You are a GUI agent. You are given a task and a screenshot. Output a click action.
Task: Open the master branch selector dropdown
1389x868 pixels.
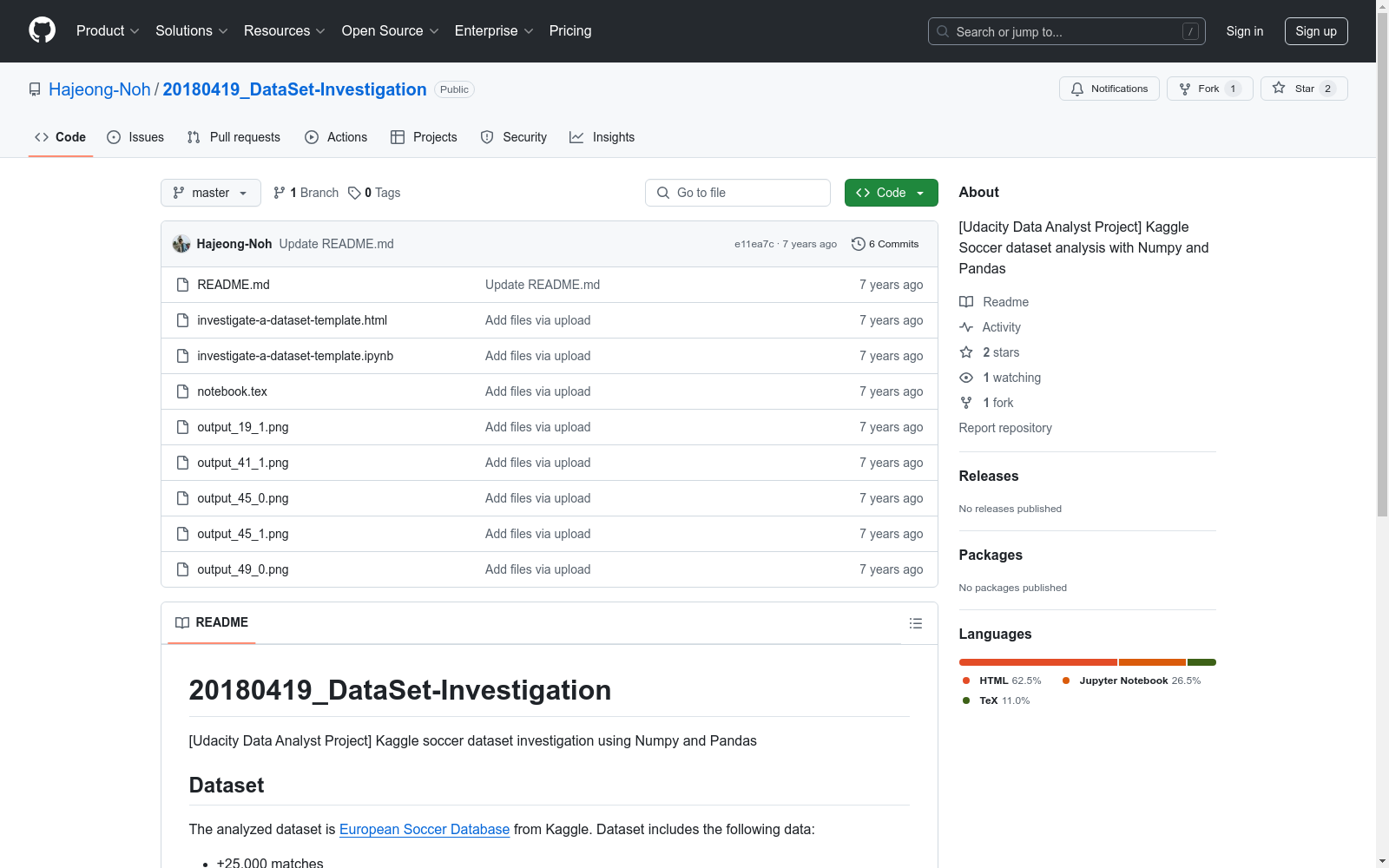[x=211, y=193]
